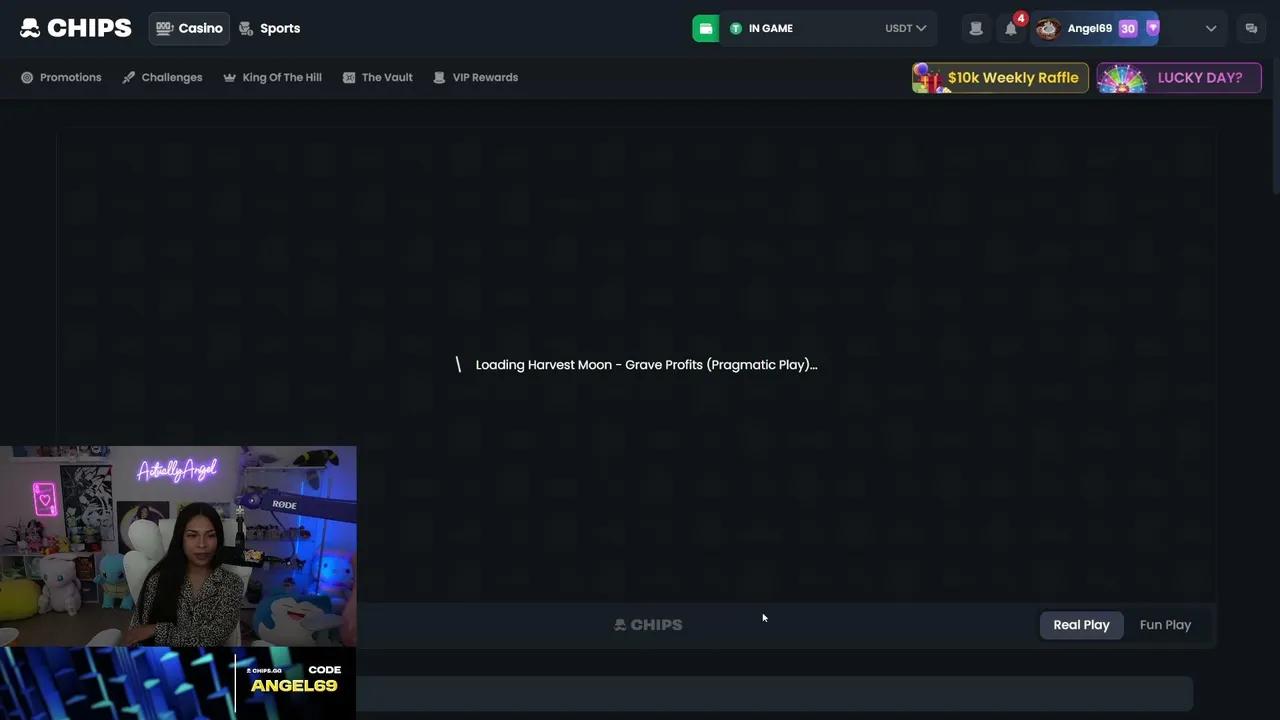
Task: Click the webcam overlay thumbnail
Action: tap(178, 546)
